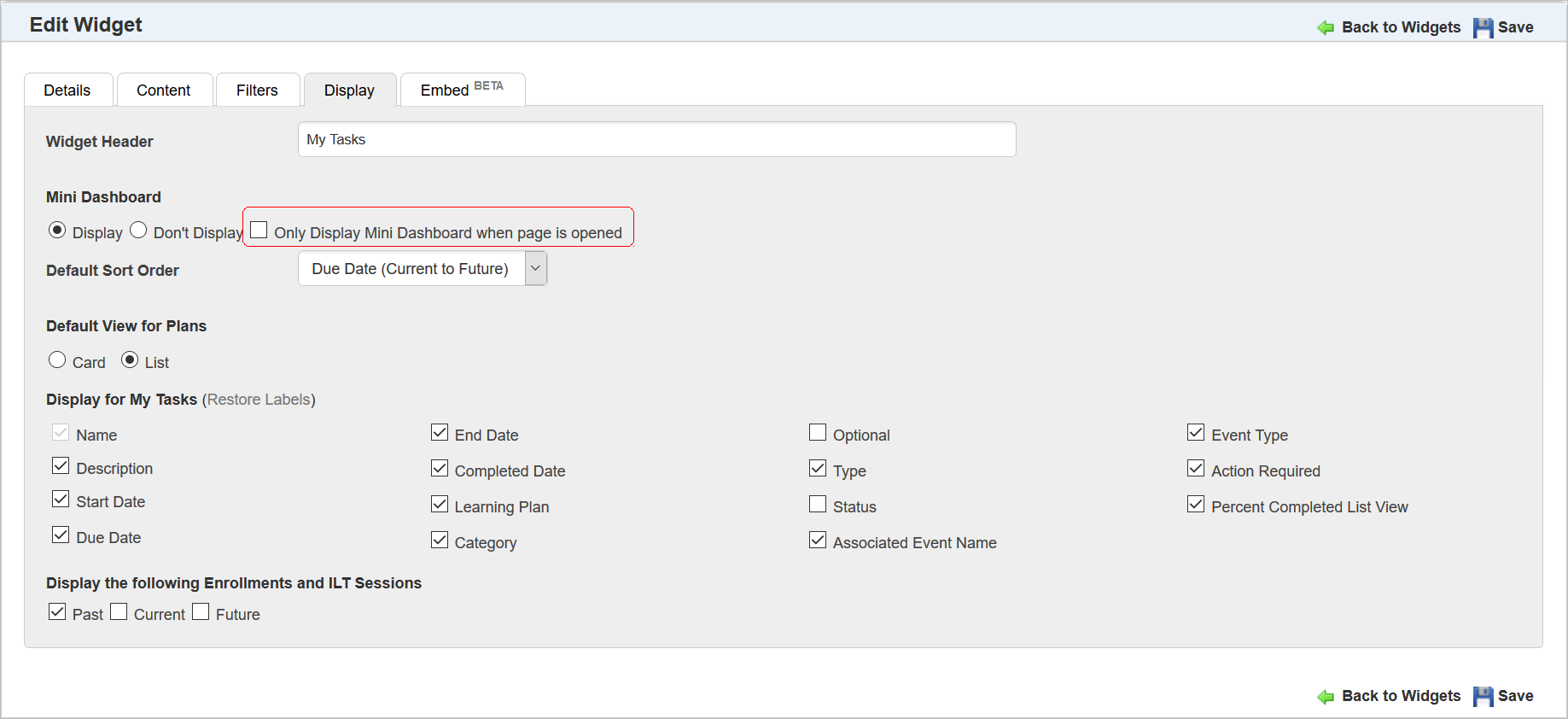Click the top green Back arrow icon
This screenshot has width=1568, height=719.
point(1326,28)
